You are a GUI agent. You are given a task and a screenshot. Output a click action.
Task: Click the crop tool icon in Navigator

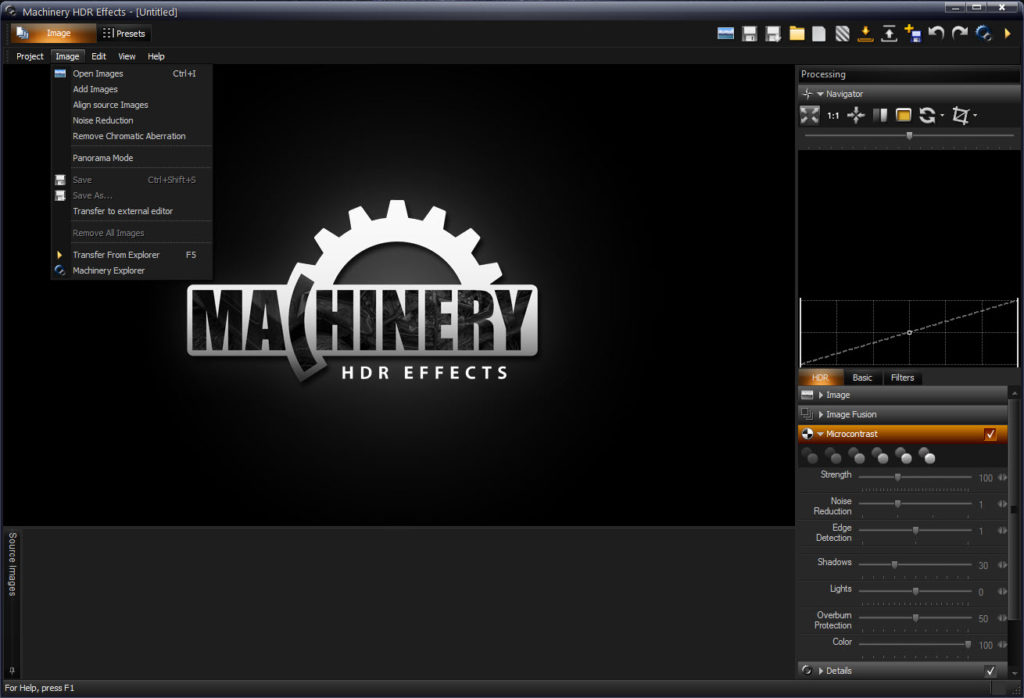point(960,116)
